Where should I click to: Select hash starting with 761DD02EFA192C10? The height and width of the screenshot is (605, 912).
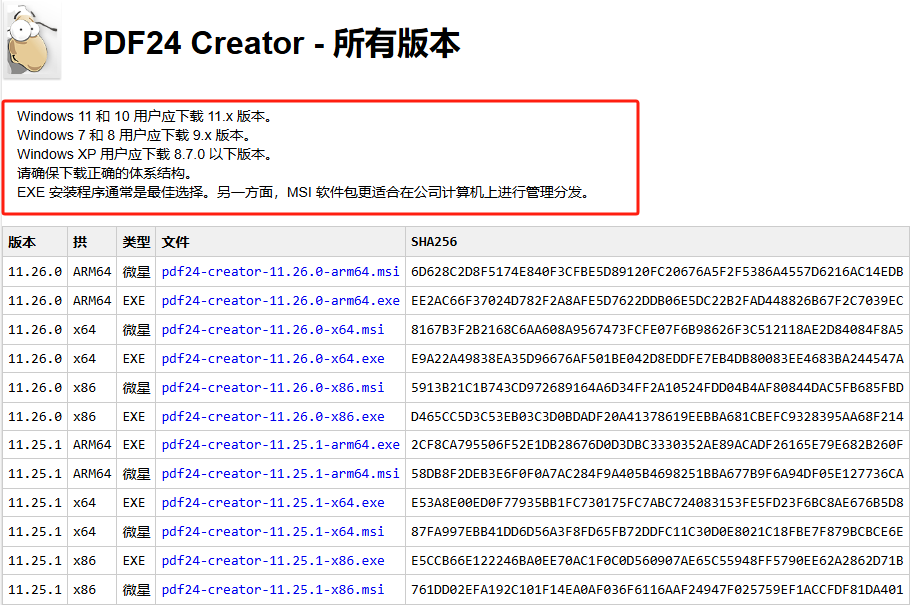657,590
